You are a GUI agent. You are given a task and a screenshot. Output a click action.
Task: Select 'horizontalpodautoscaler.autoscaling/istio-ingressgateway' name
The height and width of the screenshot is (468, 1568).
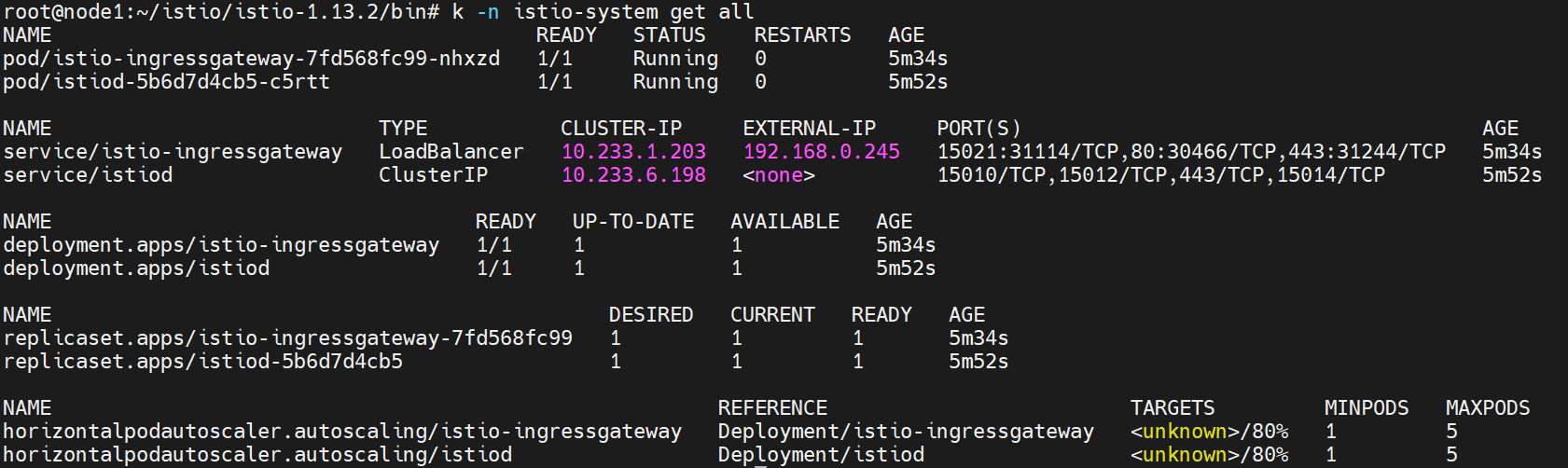(x=342, y=432)
